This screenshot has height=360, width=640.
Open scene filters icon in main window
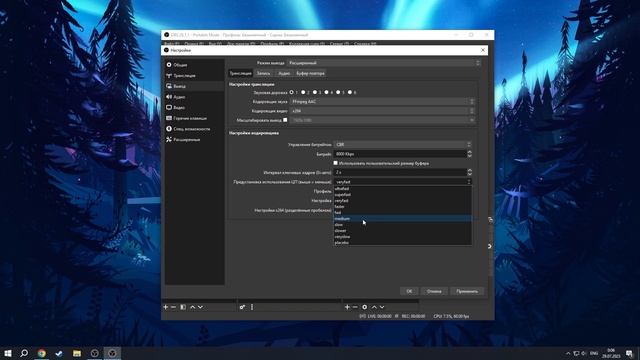pos(183,307)
